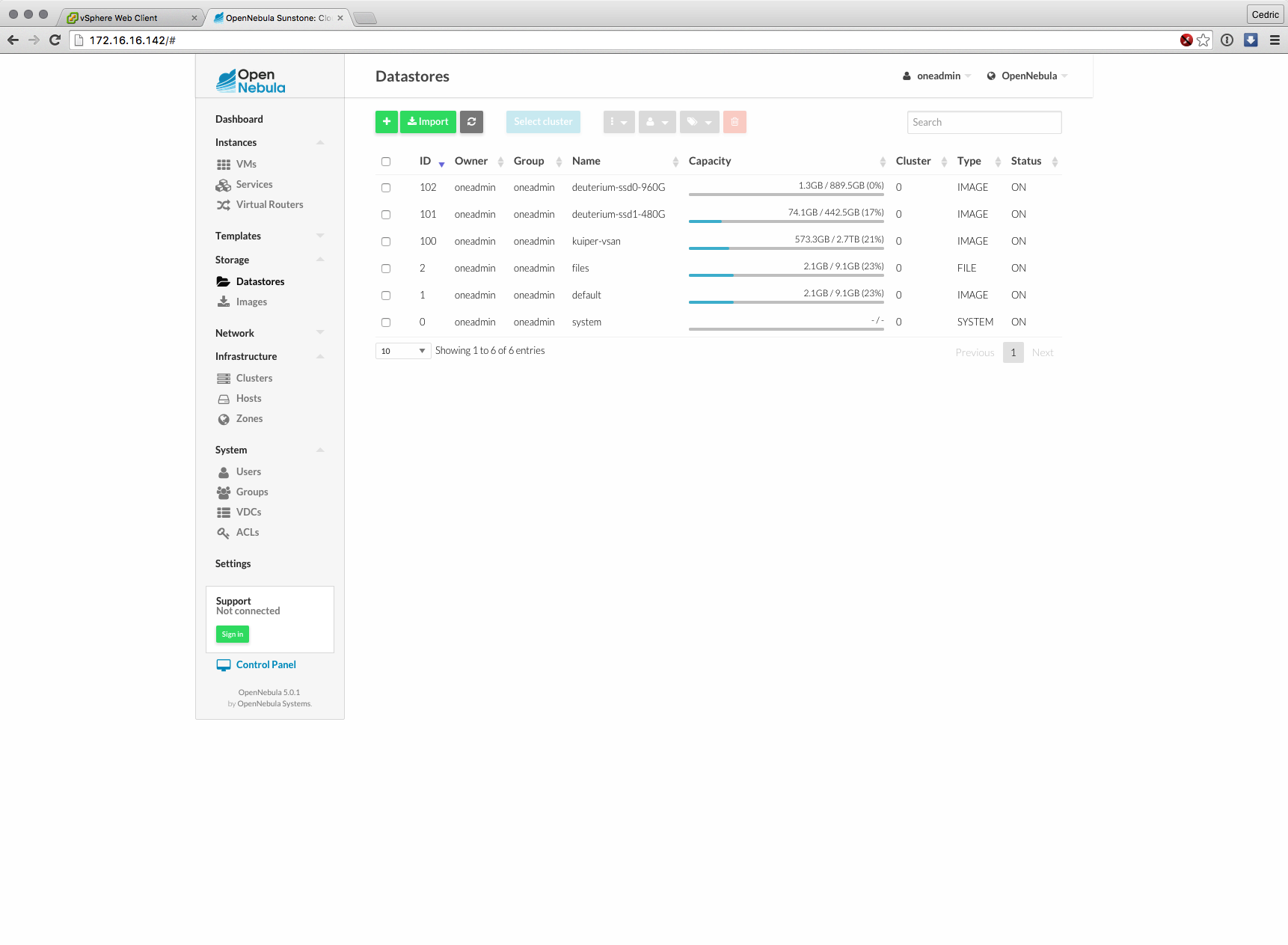Refresh the datastores list
The image size is (1288, 945).
click(x=471, y=122)
